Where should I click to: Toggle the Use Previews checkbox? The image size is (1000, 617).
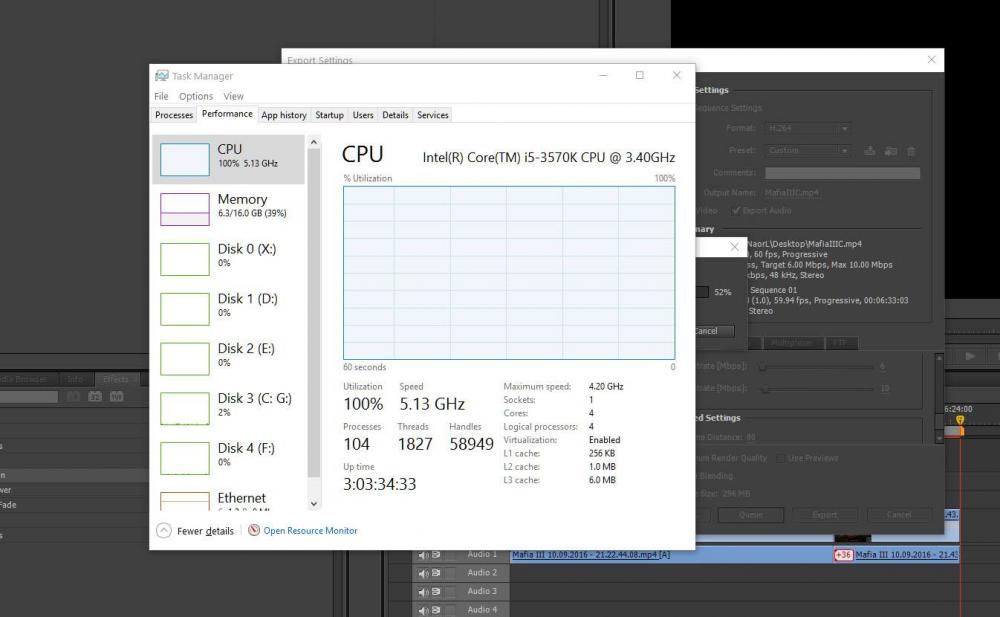[780, 458]
